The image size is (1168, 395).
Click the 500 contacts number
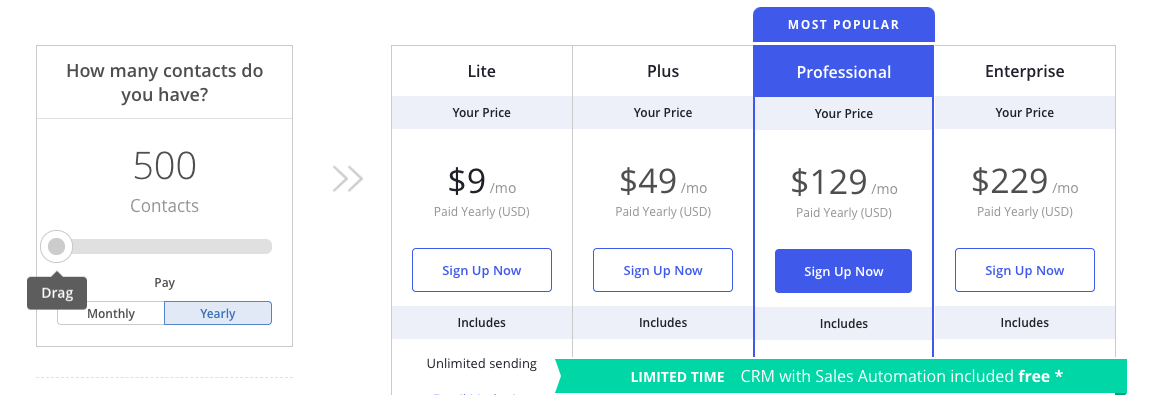(x=165, y=166)
